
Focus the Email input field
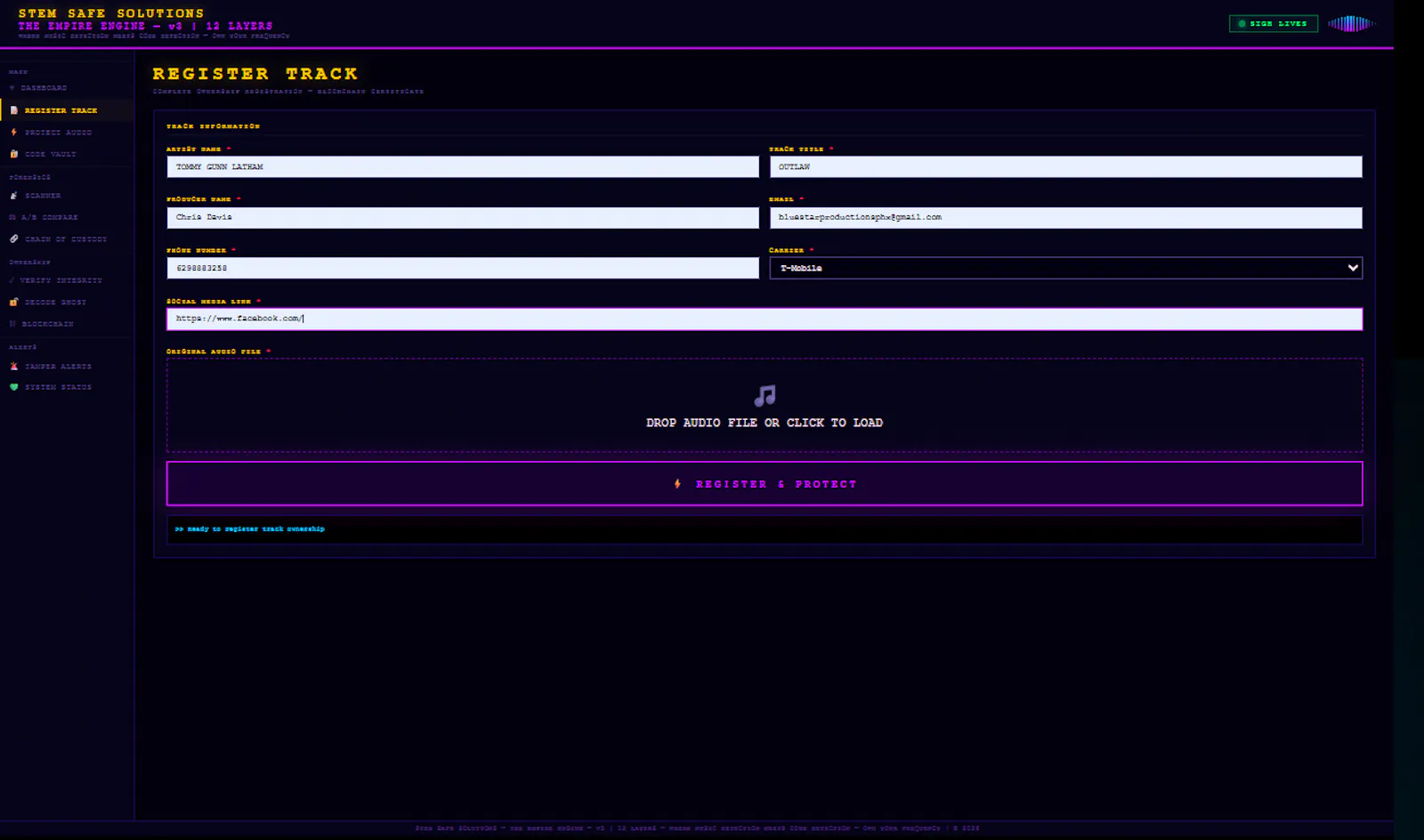click(1065, 218)
